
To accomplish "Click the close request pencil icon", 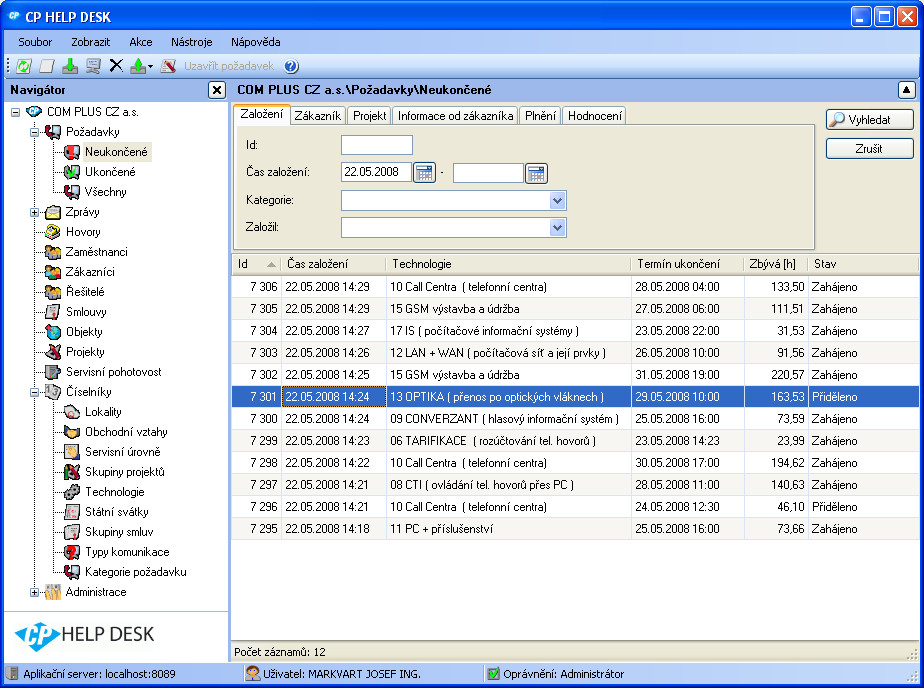I will (169, 66).
